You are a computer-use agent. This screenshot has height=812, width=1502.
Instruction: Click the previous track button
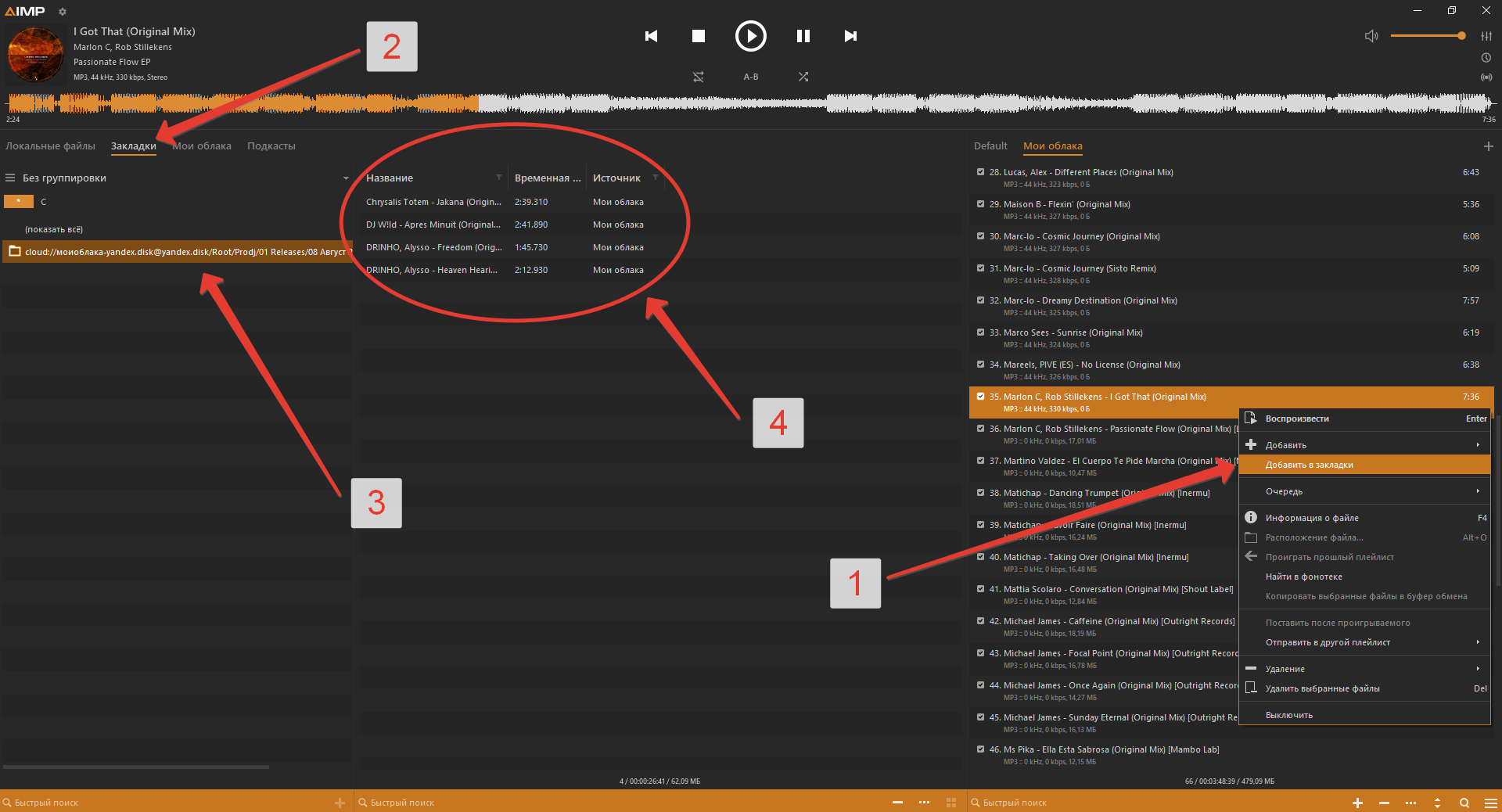[x=651, y=36]
